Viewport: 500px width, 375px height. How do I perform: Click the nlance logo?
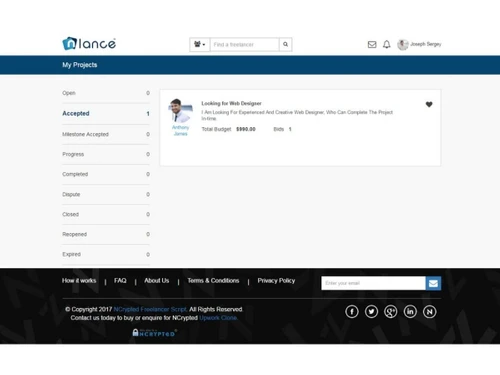[89, 44]
